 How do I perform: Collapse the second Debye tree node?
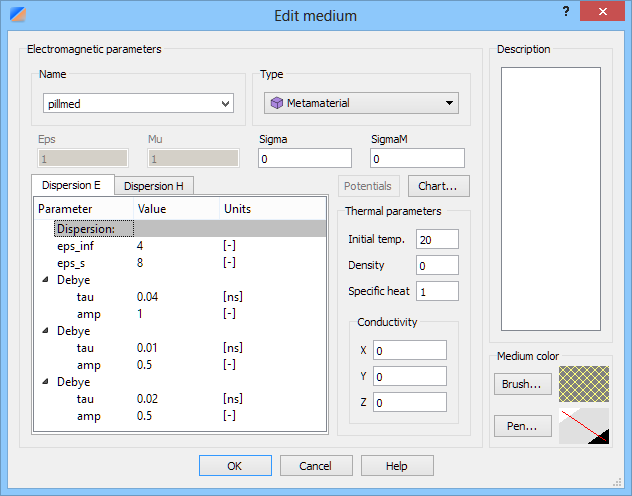point(45,329)
